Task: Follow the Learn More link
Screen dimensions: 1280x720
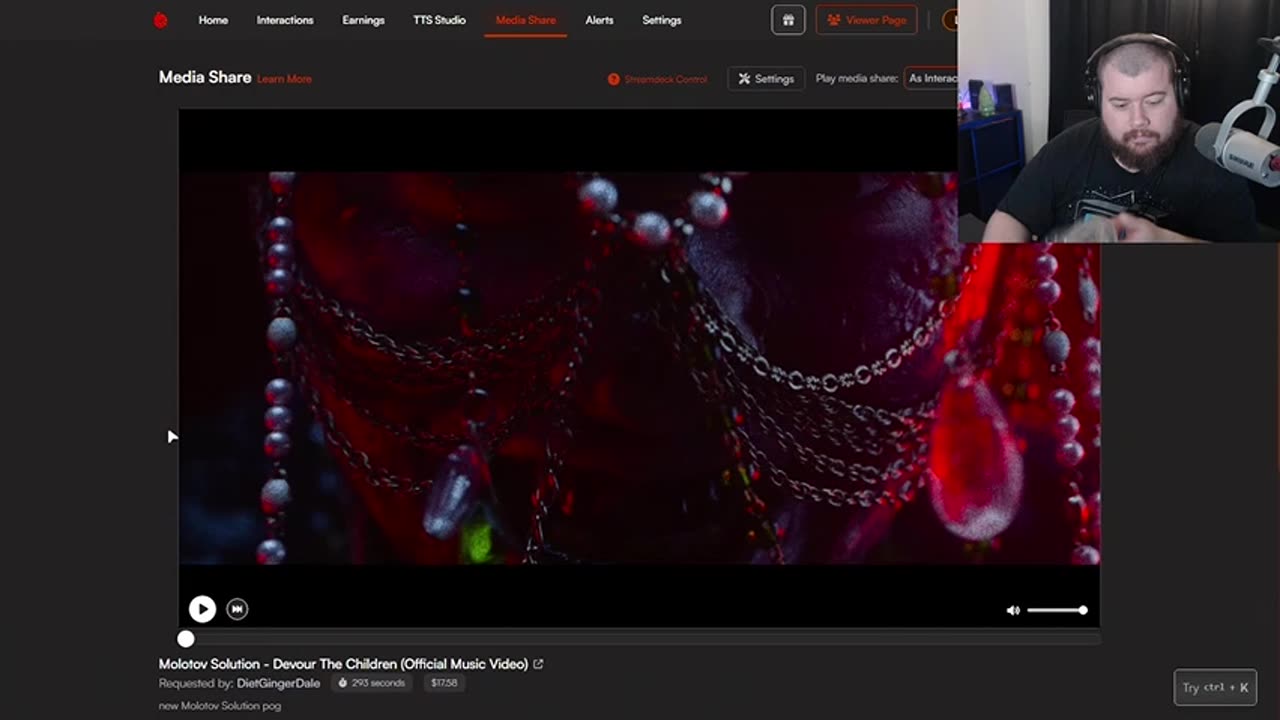Action: click(284, 79)
